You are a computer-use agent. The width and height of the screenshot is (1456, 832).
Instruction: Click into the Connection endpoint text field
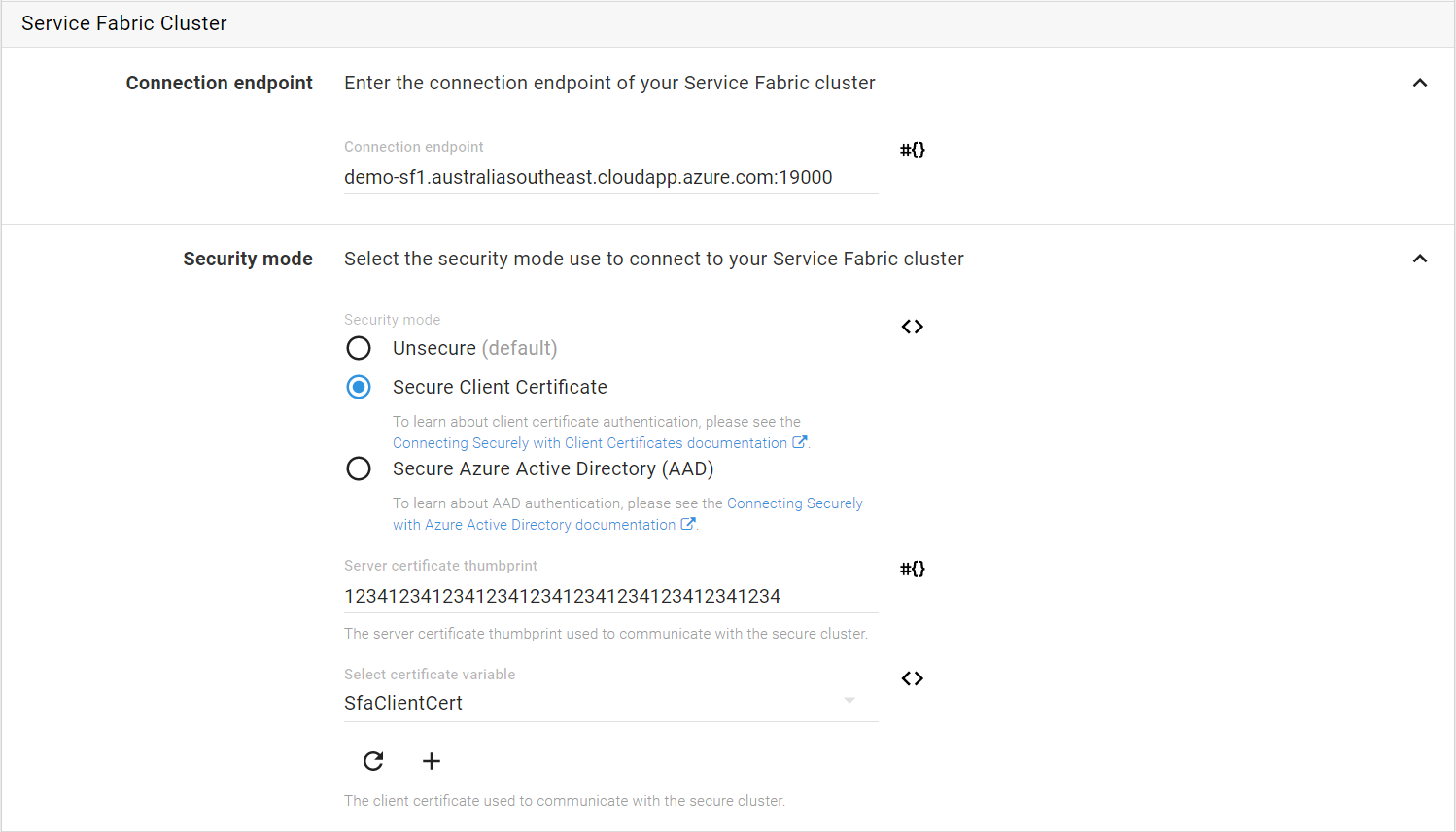point(610,177)
